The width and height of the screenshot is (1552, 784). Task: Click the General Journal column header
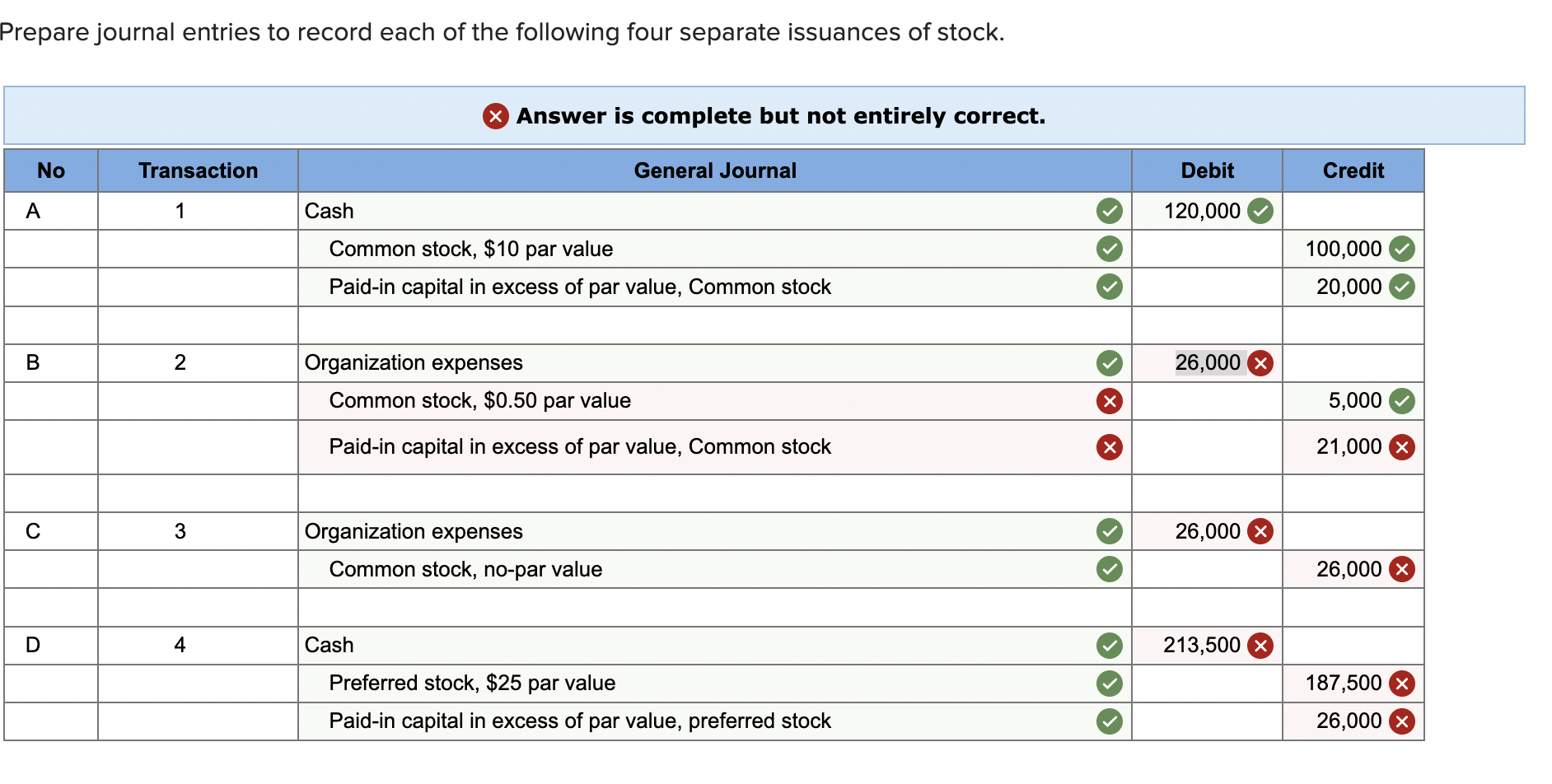[714, 170]
